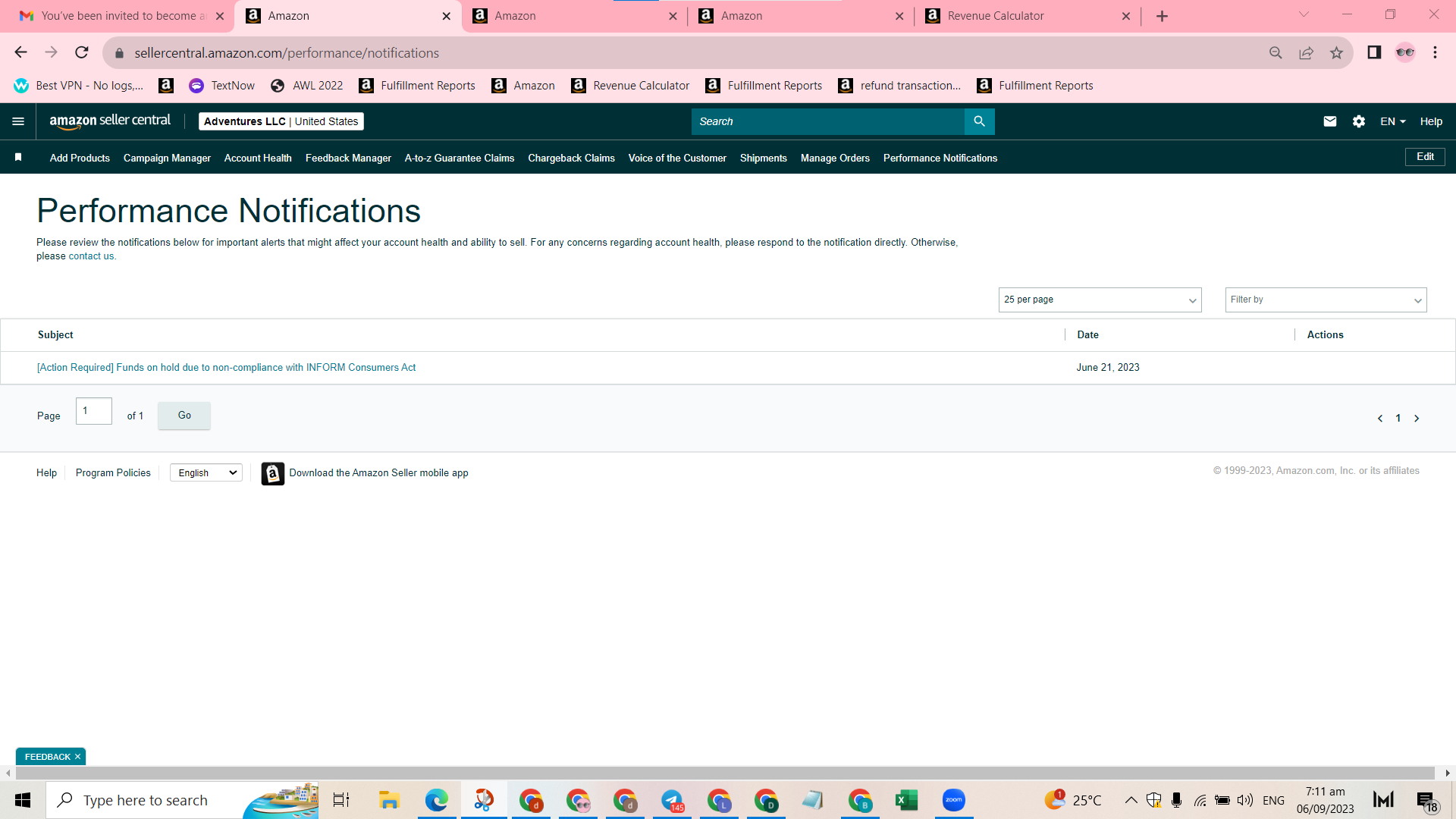
Task: Open Telegram from the taskbar
Action: [x=672, y=800]
